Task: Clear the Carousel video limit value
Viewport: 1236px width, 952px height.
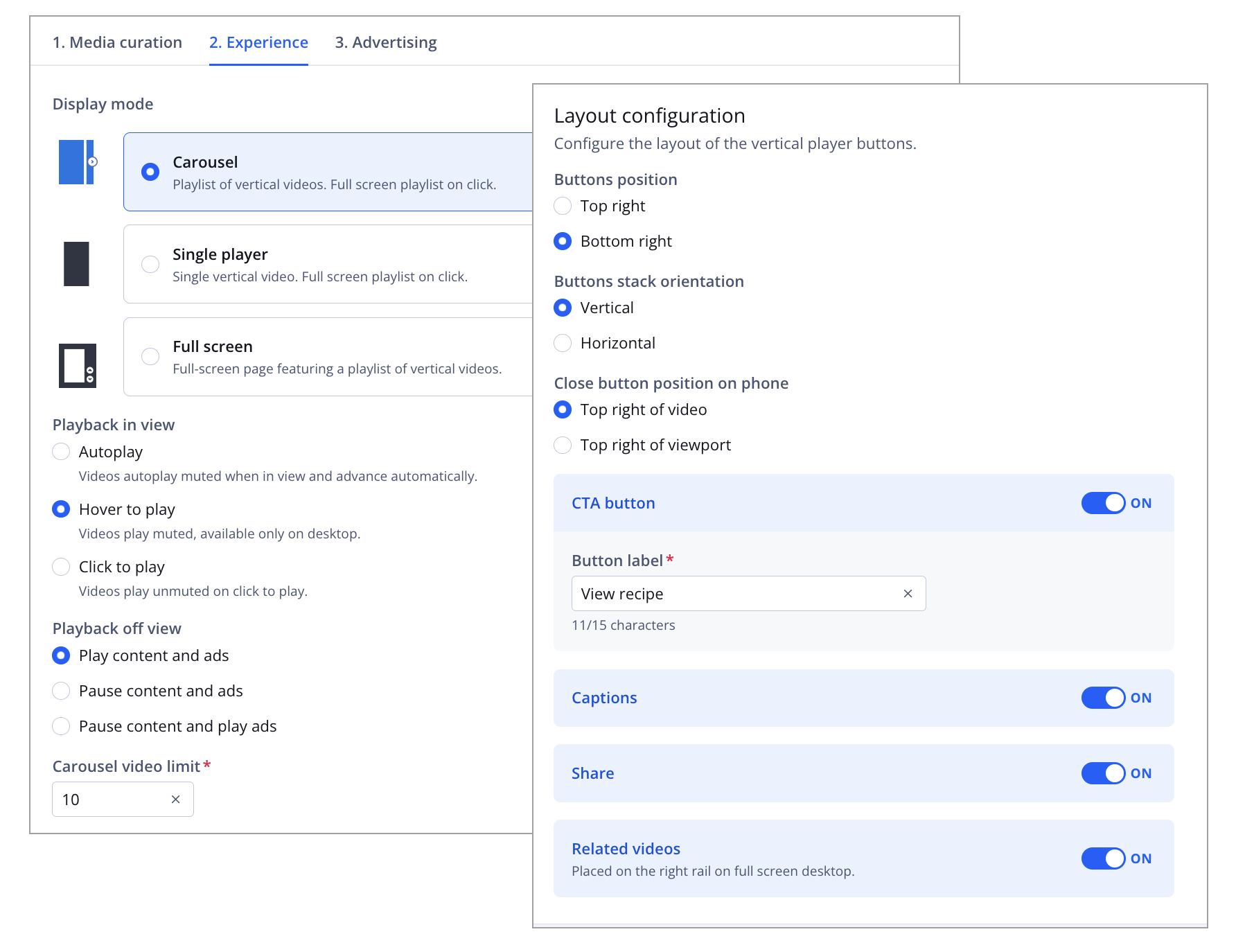Action: (x=176, y=800)
